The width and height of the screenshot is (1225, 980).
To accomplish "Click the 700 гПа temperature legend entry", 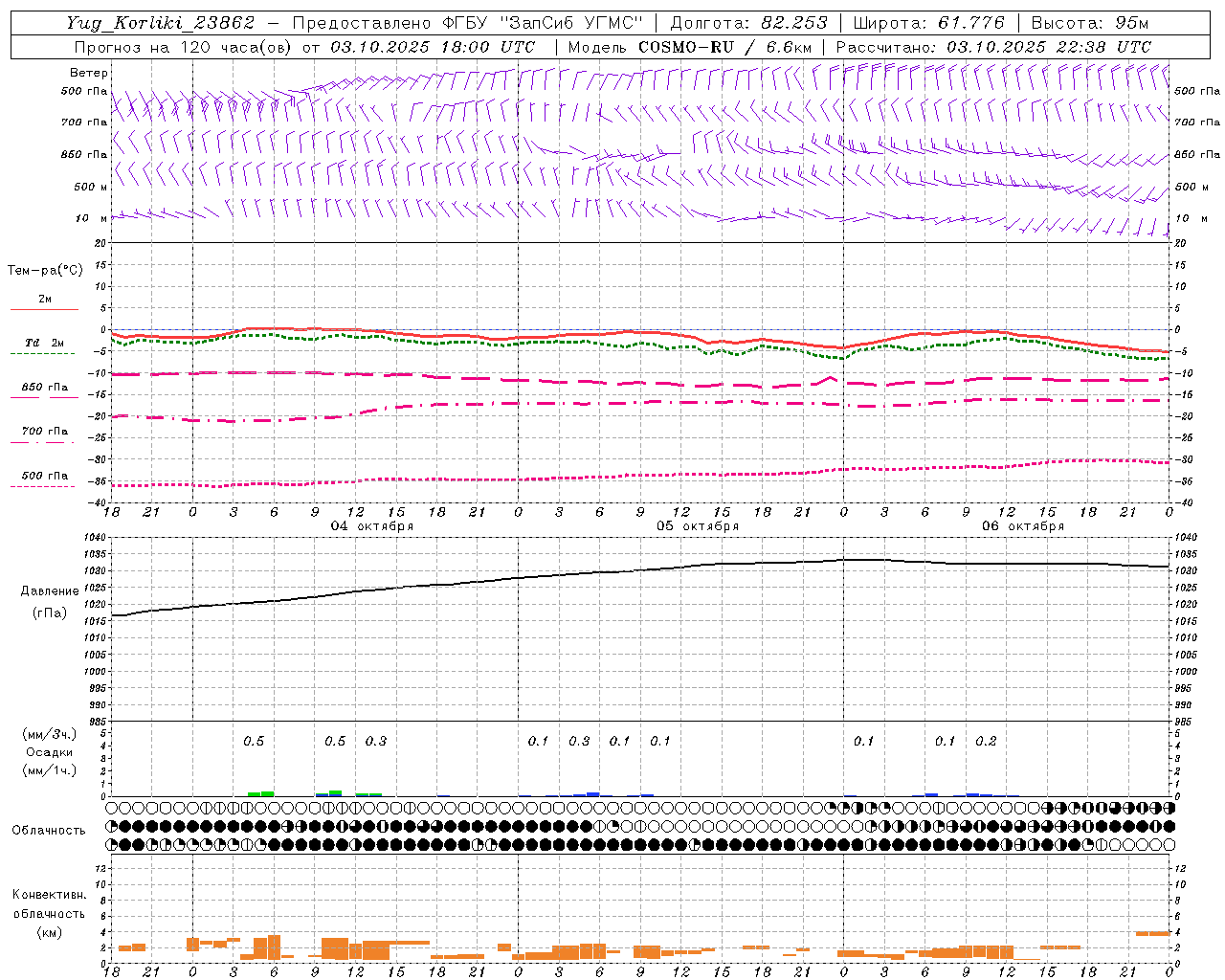I will pos(45,432).
